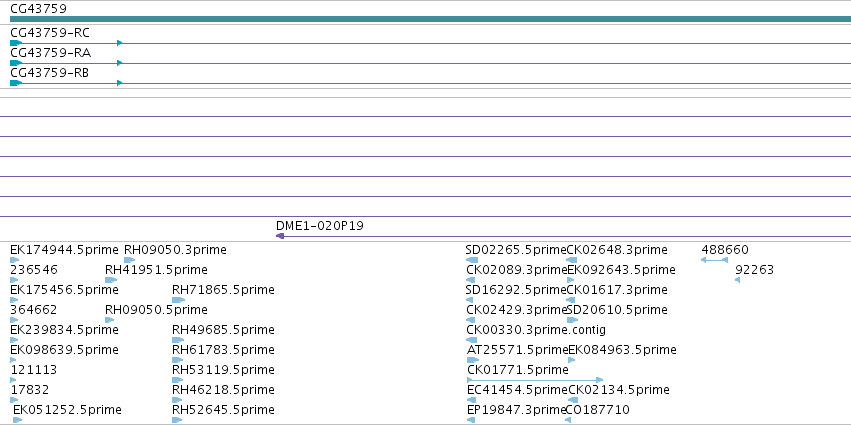Select CK02429.3prime EST label
The image size is (851, 425).
pos(517,310)
